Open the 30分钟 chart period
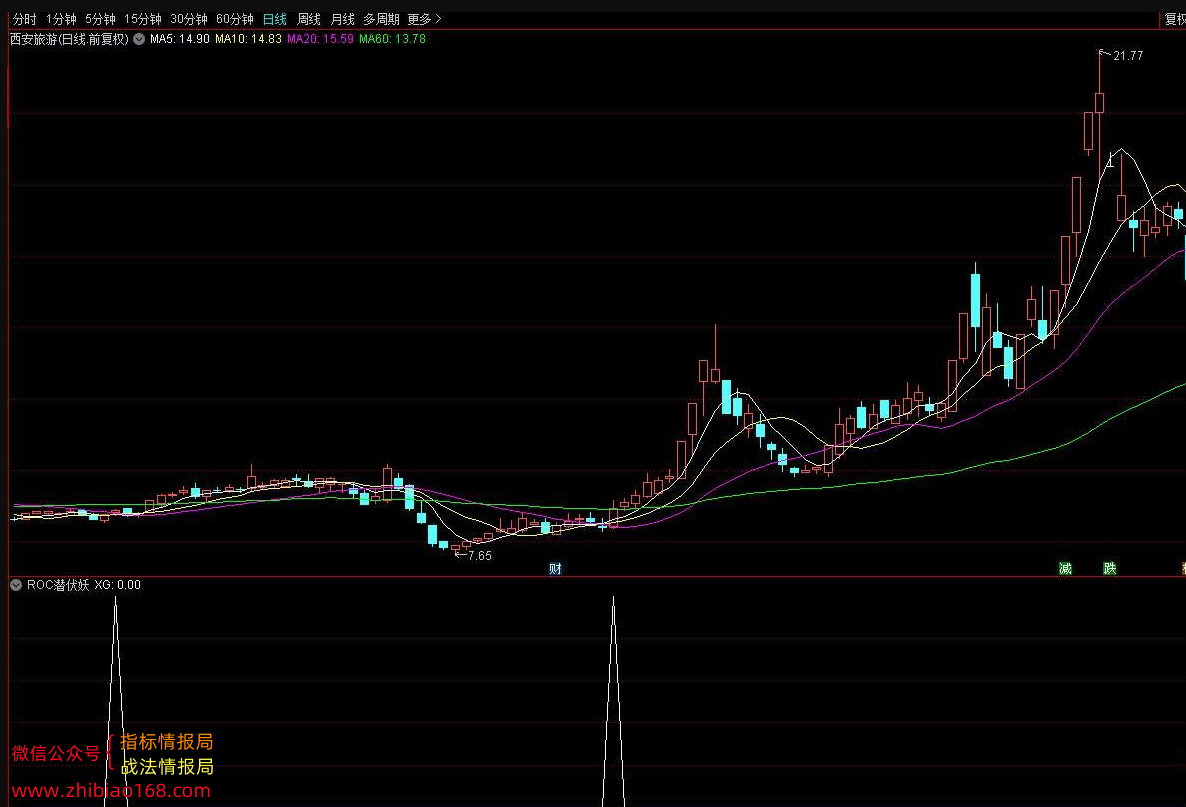The image size is (1186, 807). point(188,19)
